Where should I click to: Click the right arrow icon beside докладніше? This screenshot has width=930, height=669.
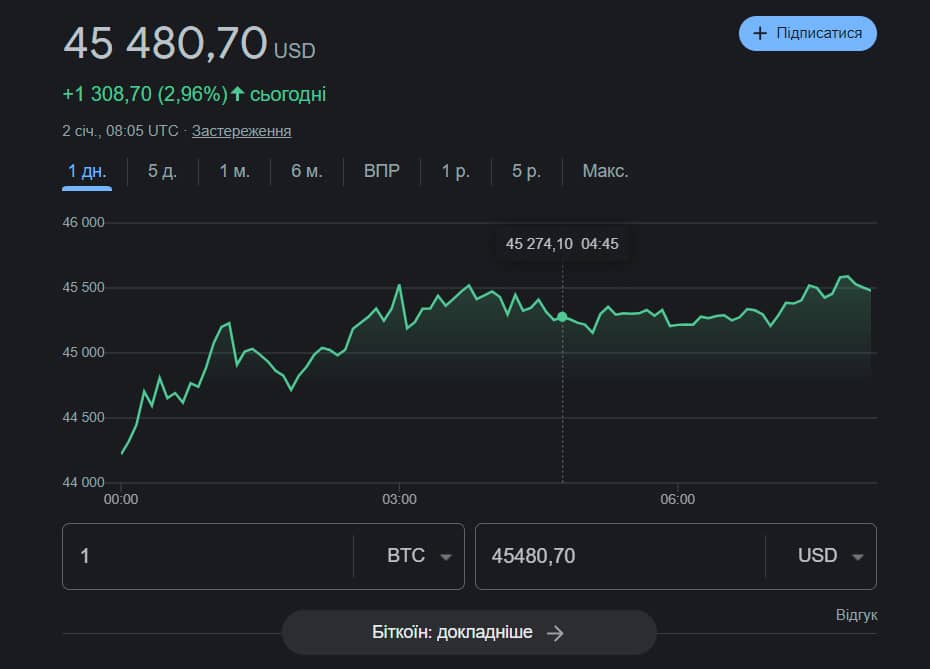(x=556, y=633)
